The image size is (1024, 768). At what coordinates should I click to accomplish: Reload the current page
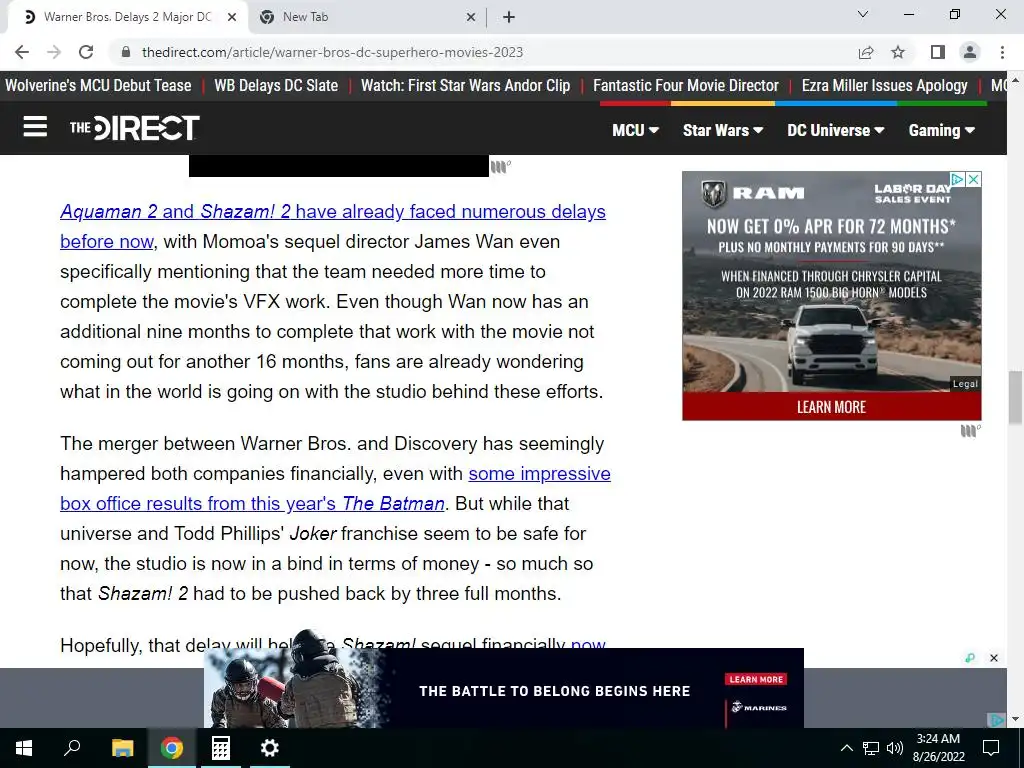[86, 52]
